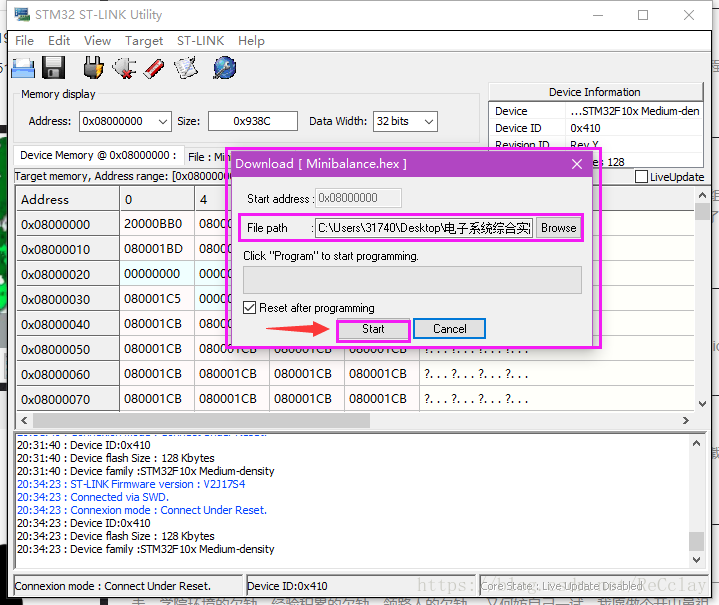Click Cancel in the Download dialog
Viewport: 719px width, 605px height.
point(449,329)
